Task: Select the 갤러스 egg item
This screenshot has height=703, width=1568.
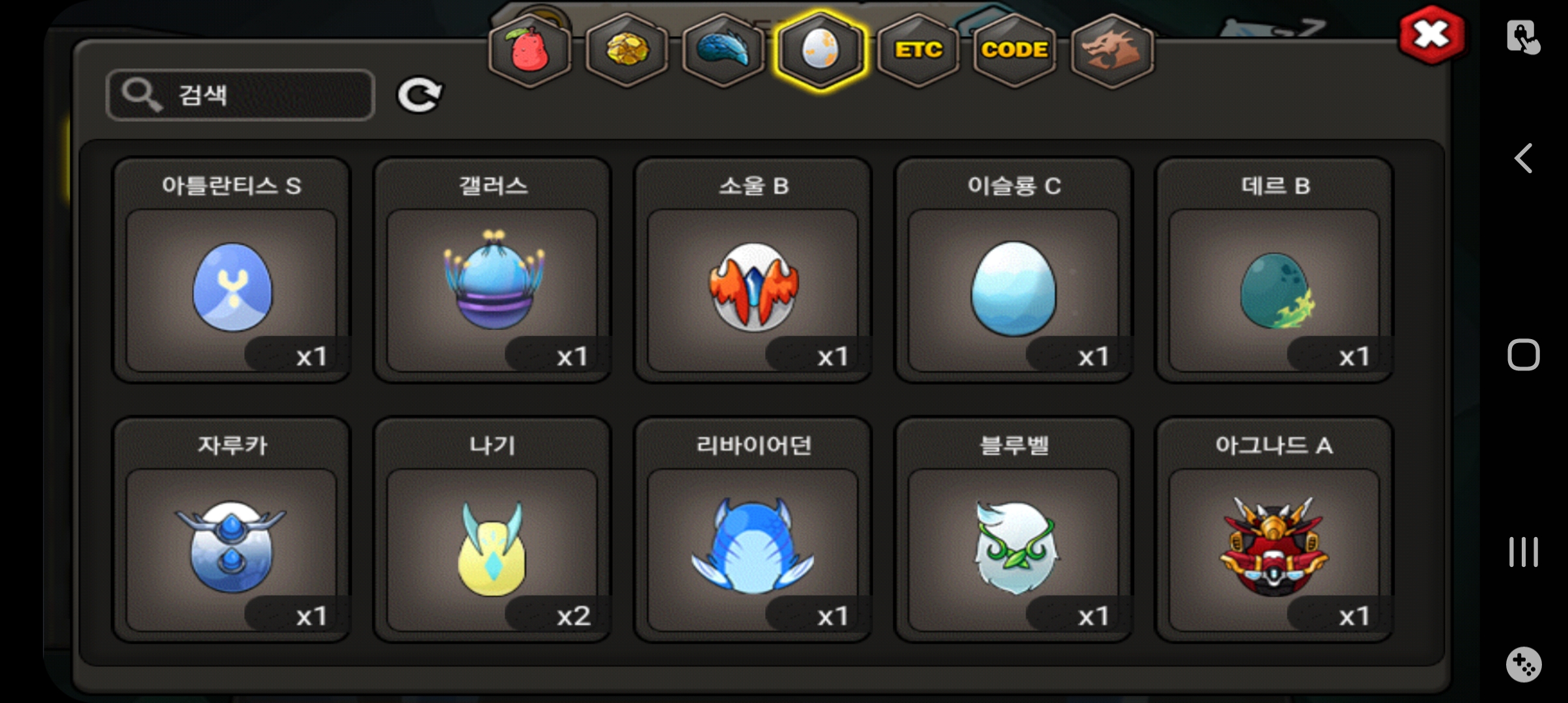Action: coord(492,270)
